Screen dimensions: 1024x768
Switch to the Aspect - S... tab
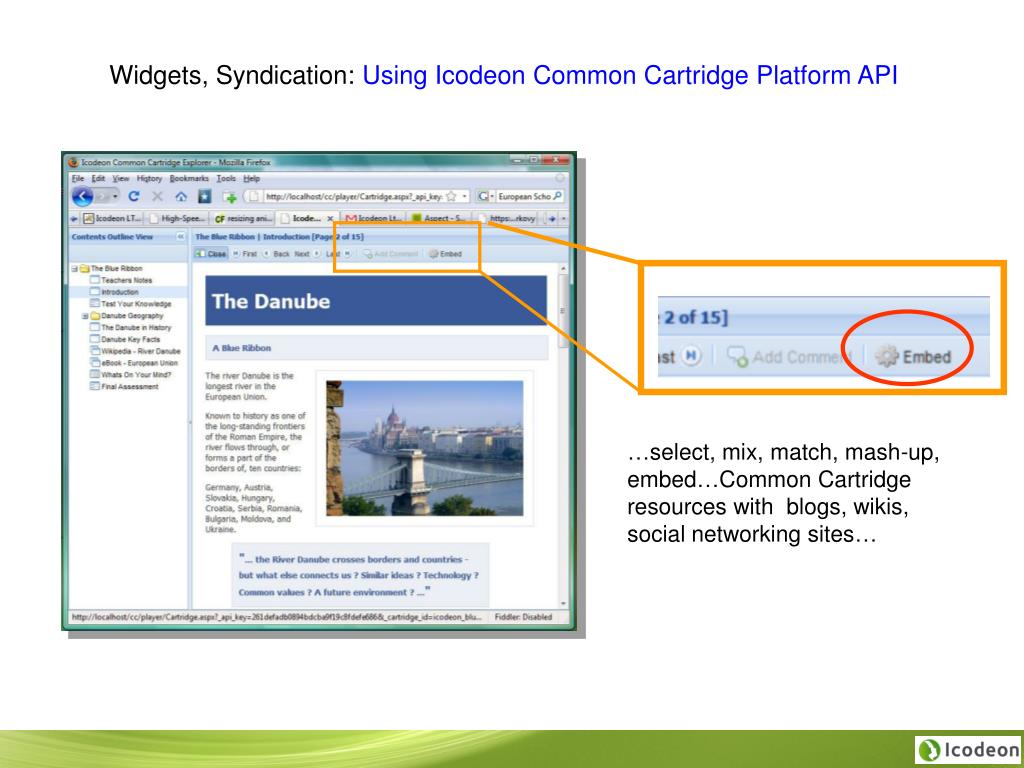[440, 219]
